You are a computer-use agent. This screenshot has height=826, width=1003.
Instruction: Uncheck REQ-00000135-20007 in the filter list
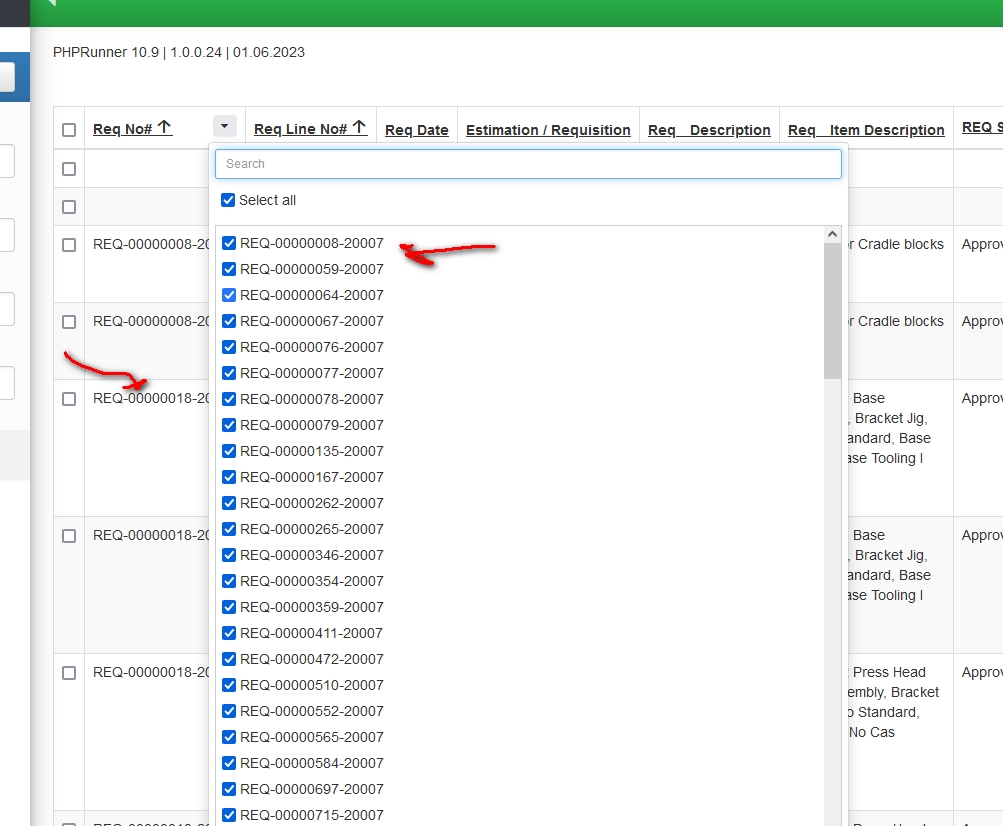pos(228,451)
